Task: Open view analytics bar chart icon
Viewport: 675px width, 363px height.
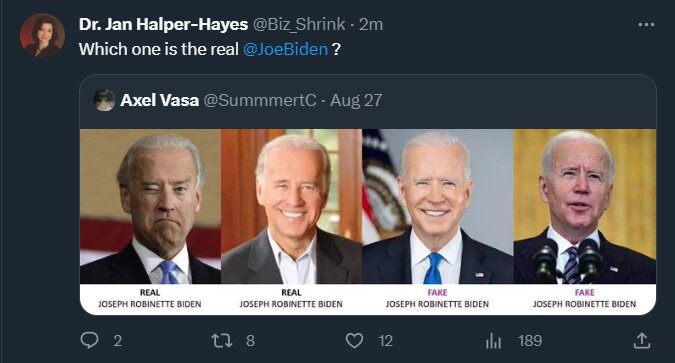Action: coord(493,341)
